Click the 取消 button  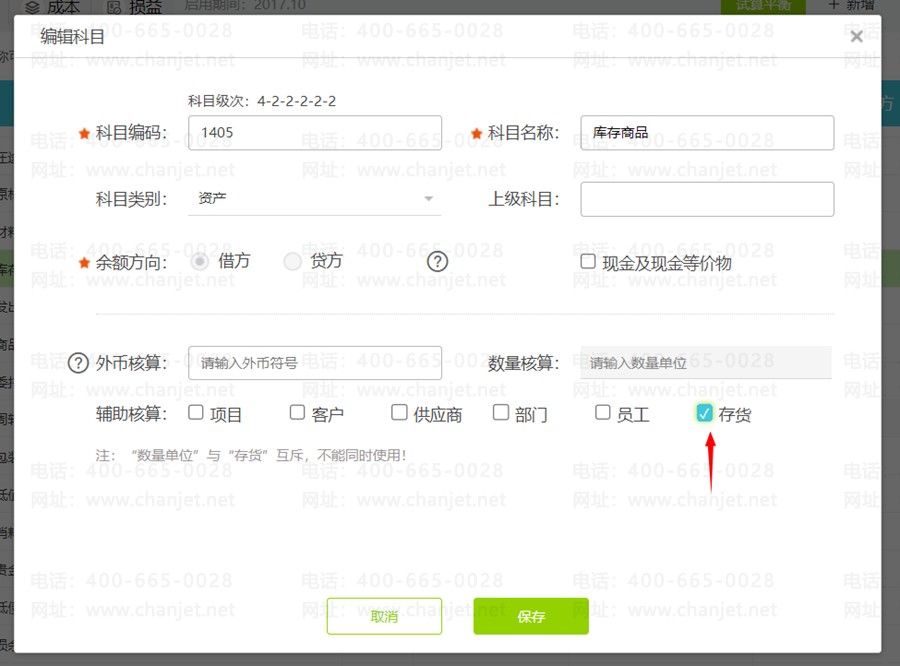click(384, 616)
